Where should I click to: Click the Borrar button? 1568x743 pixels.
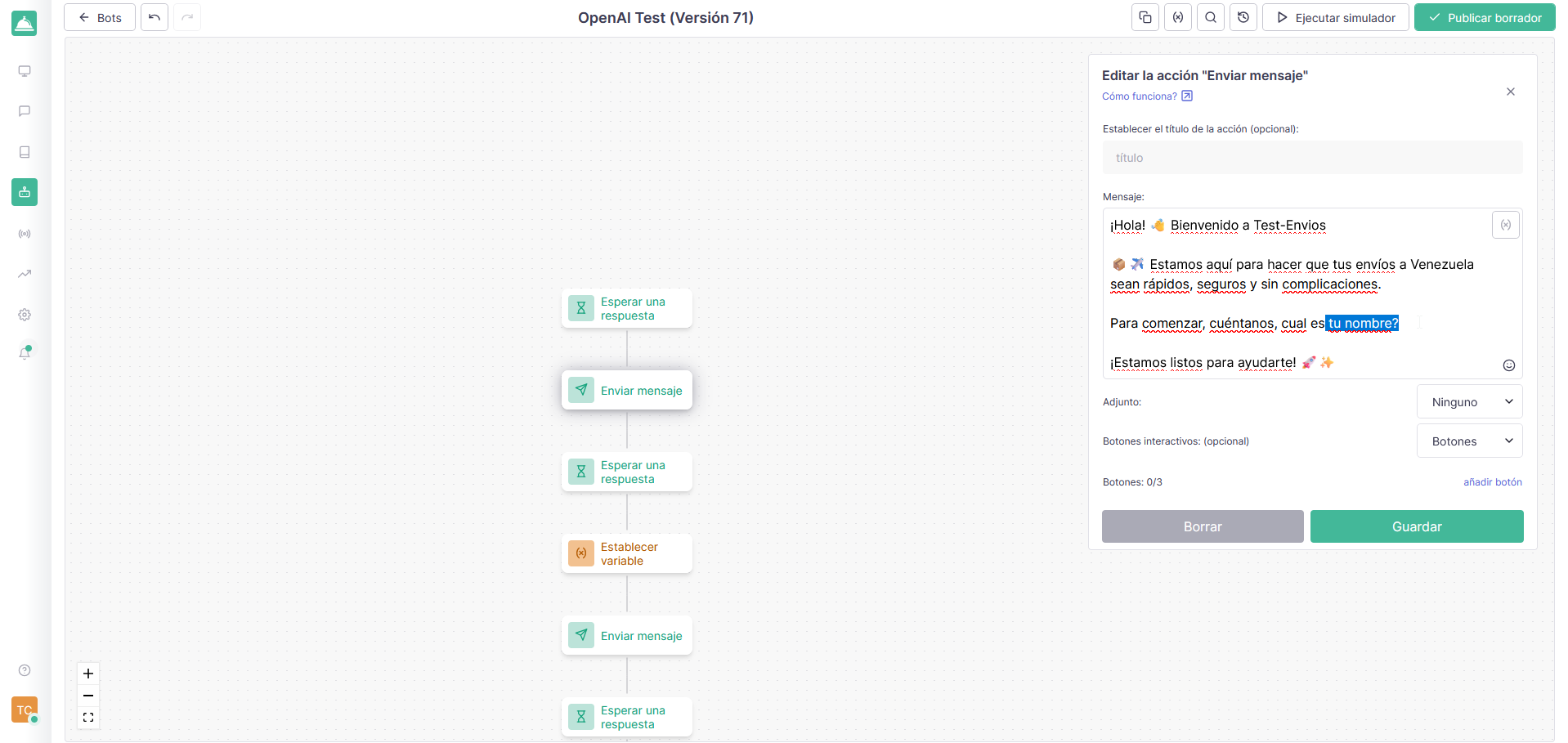(1203, 526)
